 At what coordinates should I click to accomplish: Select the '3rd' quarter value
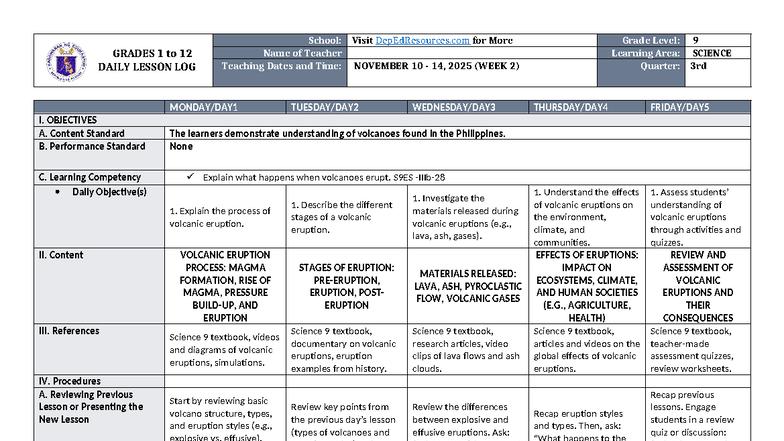tap(698, 66)
